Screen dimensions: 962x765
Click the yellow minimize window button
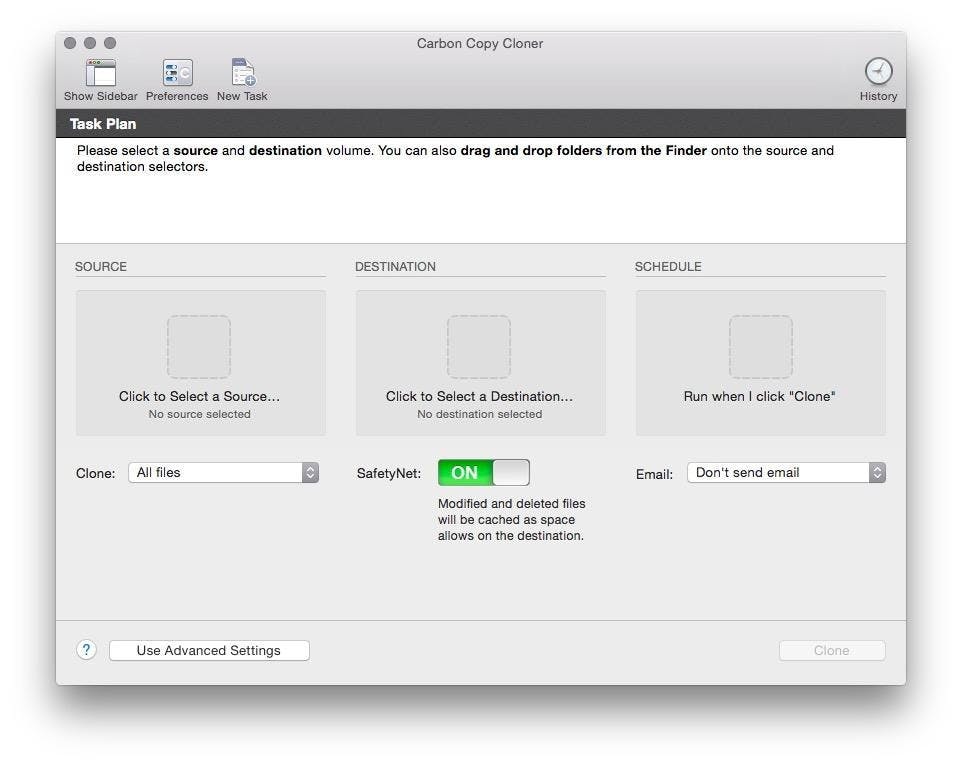click(x=90, y=43)
